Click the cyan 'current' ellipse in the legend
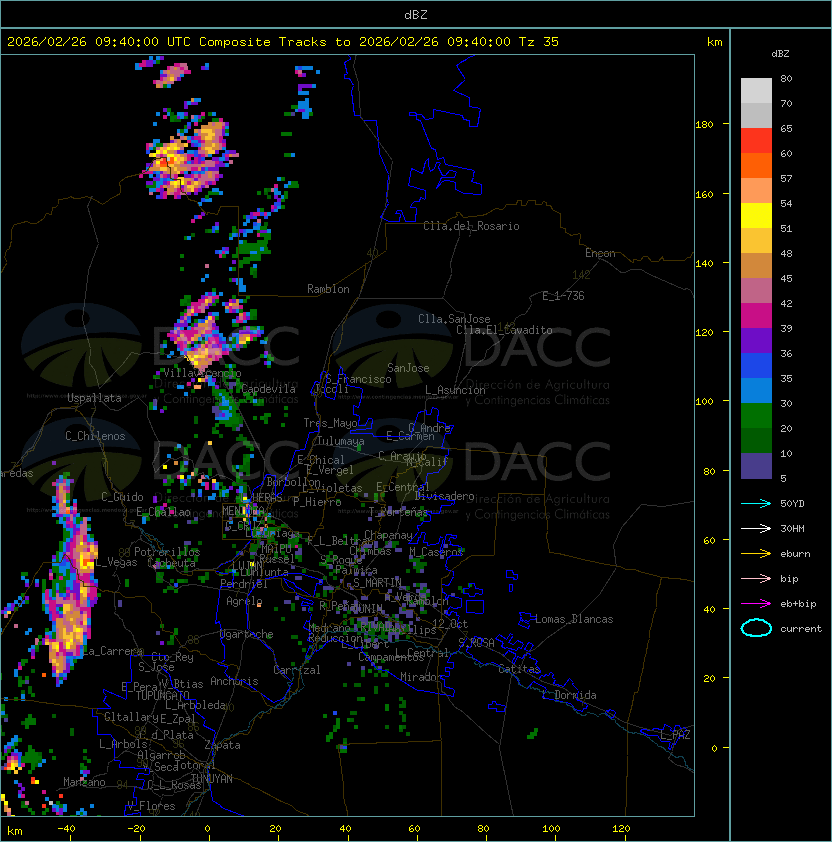This screenshot has width=832, height=842. [756, 628]
